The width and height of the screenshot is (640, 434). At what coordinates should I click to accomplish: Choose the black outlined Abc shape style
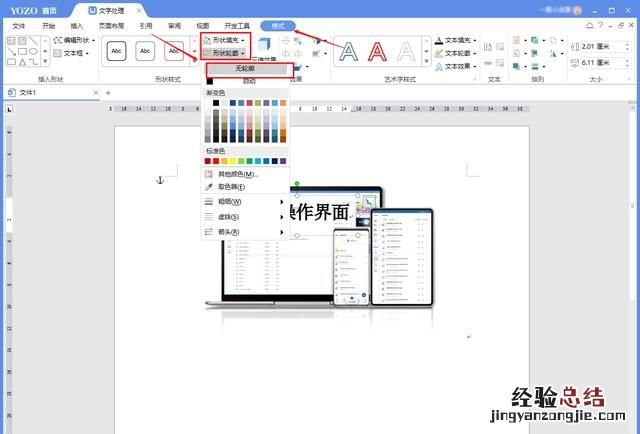(116, 51)
